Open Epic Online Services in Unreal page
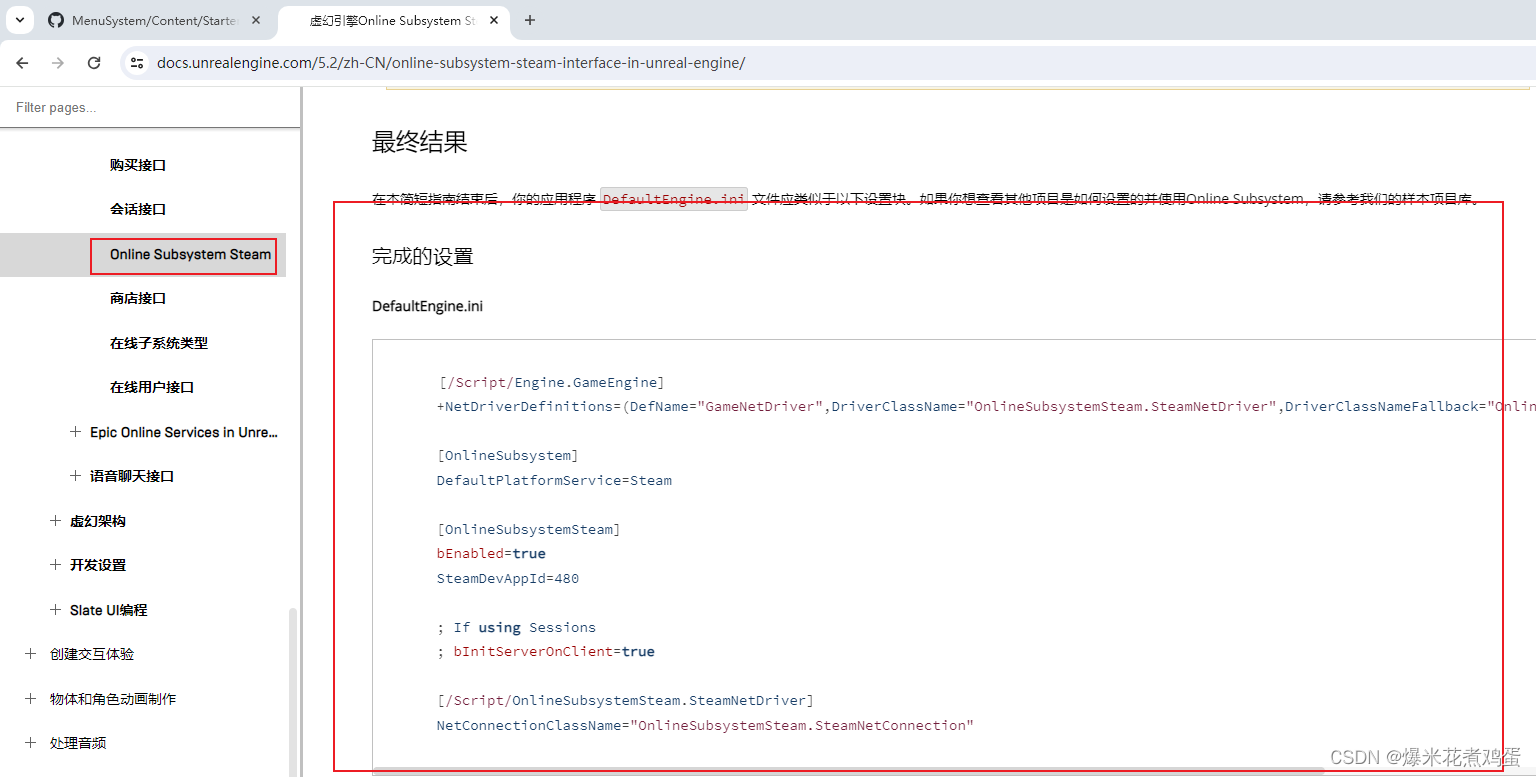Screen dimensions: 1536x777 (184, 432)
